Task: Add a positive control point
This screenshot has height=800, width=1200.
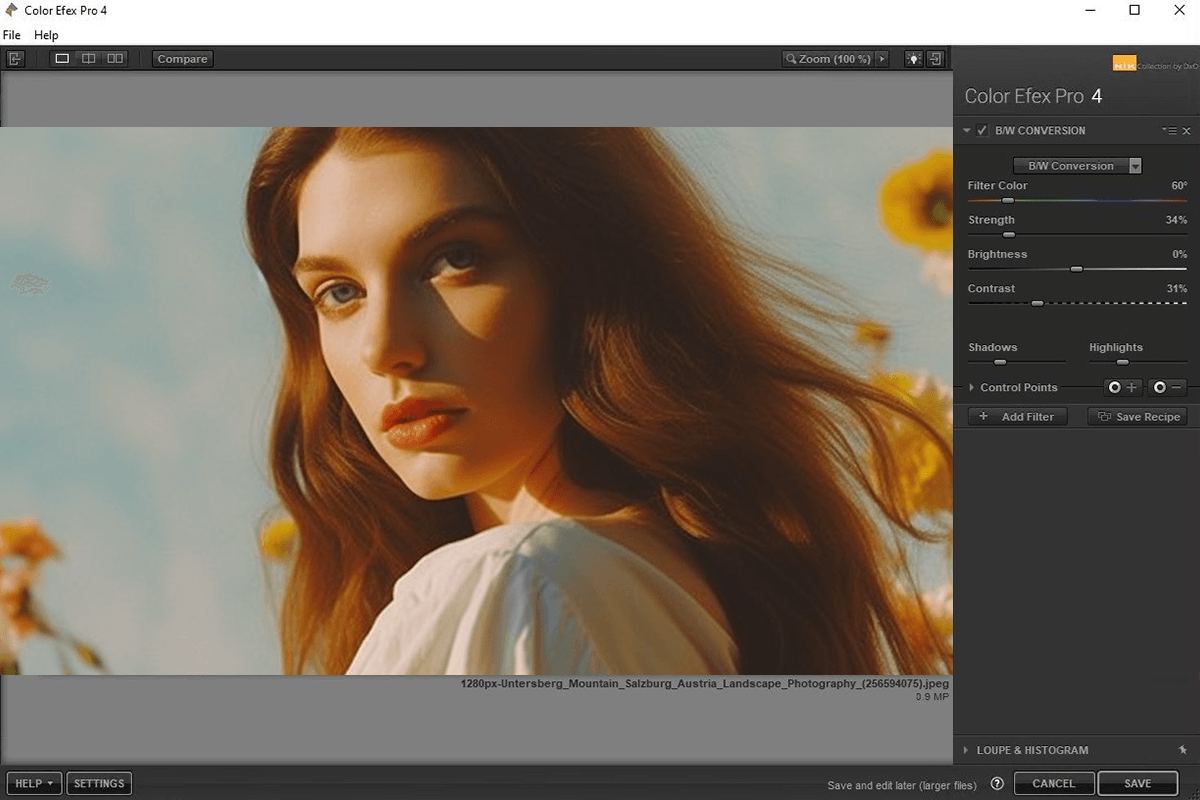Action: (1122, 387)
